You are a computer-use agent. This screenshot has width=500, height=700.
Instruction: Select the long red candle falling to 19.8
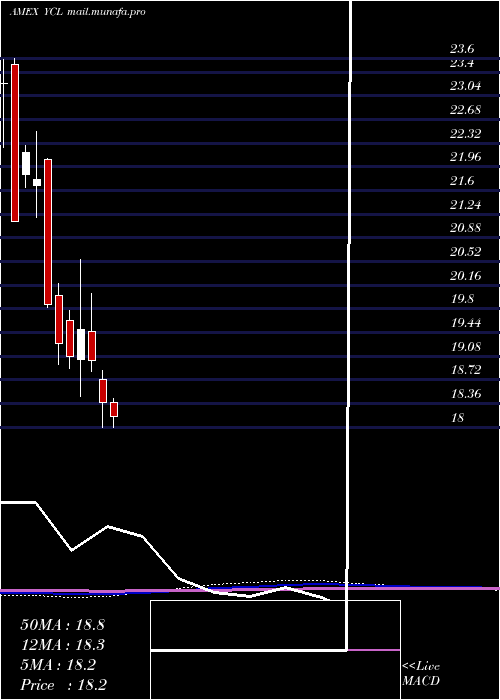48,232
